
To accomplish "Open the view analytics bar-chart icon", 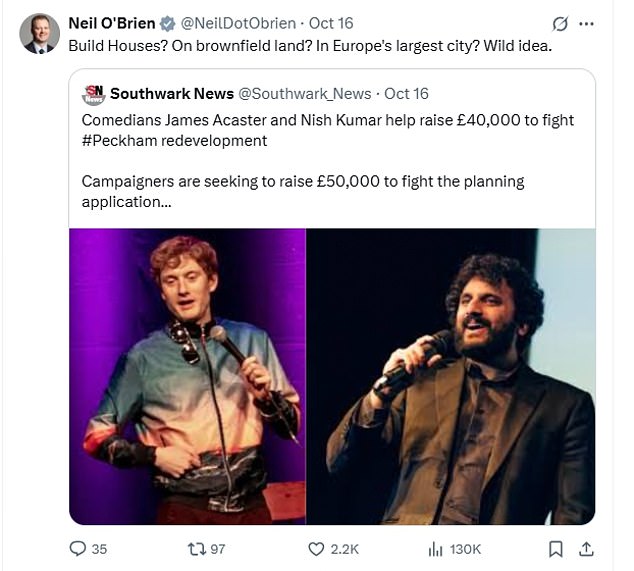I will (436, 549).
